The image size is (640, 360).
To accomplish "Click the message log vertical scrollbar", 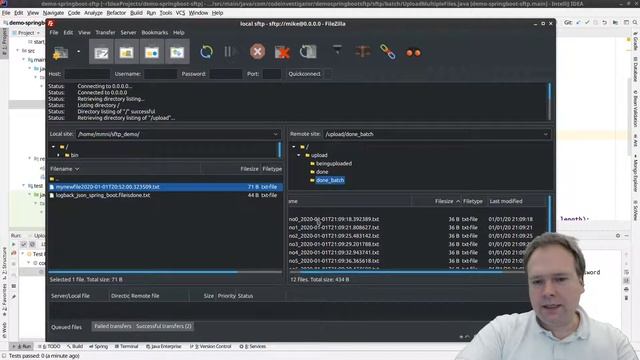I will pyautogui.click(x=549, y=102).
